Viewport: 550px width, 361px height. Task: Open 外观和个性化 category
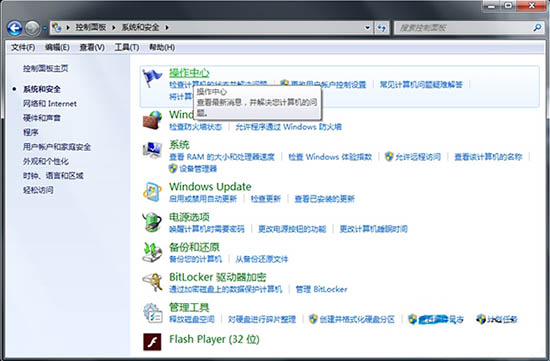46,161
